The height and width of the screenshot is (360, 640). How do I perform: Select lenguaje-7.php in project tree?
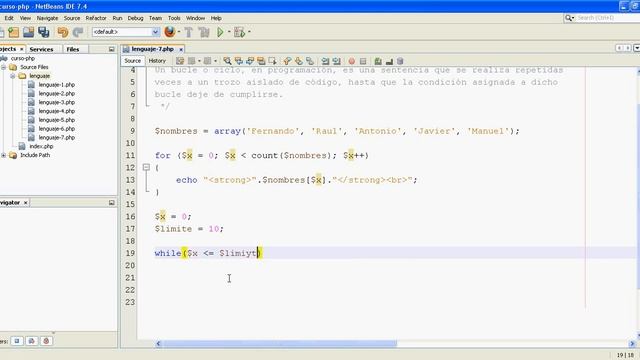57,138
